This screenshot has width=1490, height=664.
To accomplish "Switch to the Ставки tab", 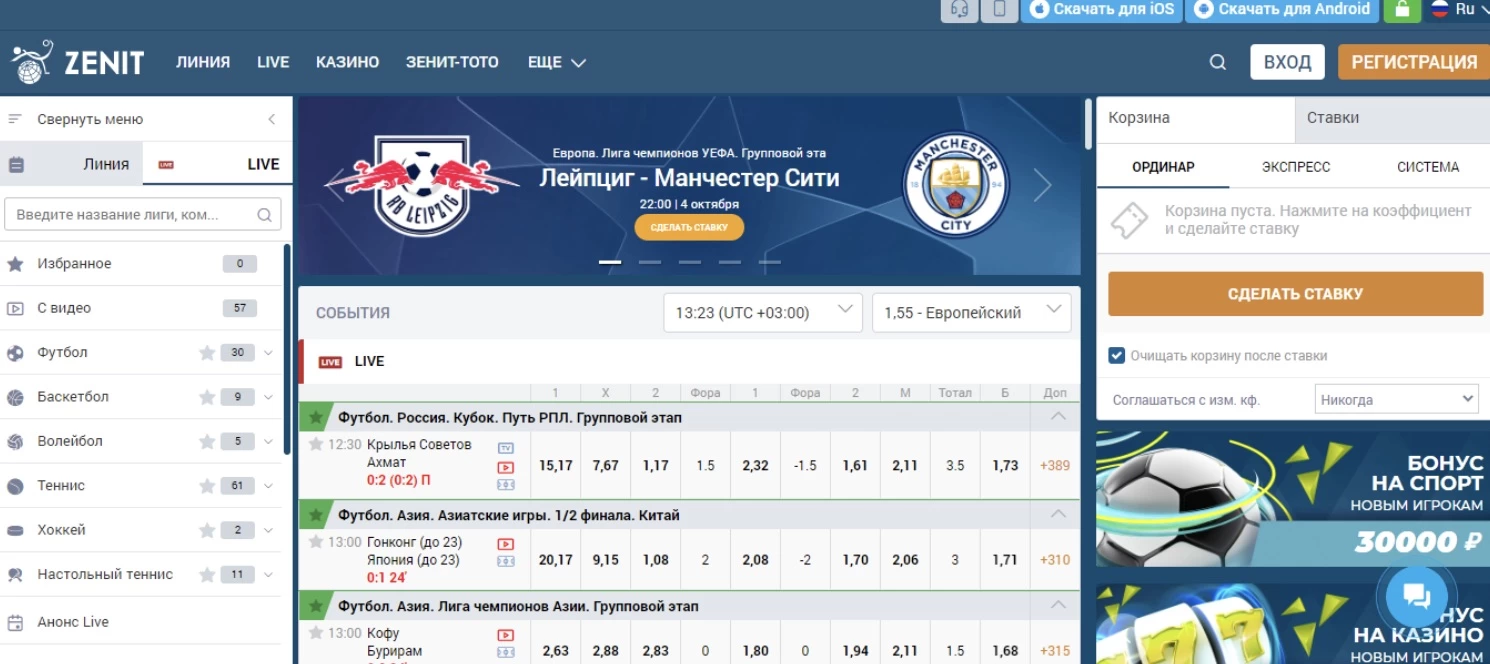I will coord(1390,118).
